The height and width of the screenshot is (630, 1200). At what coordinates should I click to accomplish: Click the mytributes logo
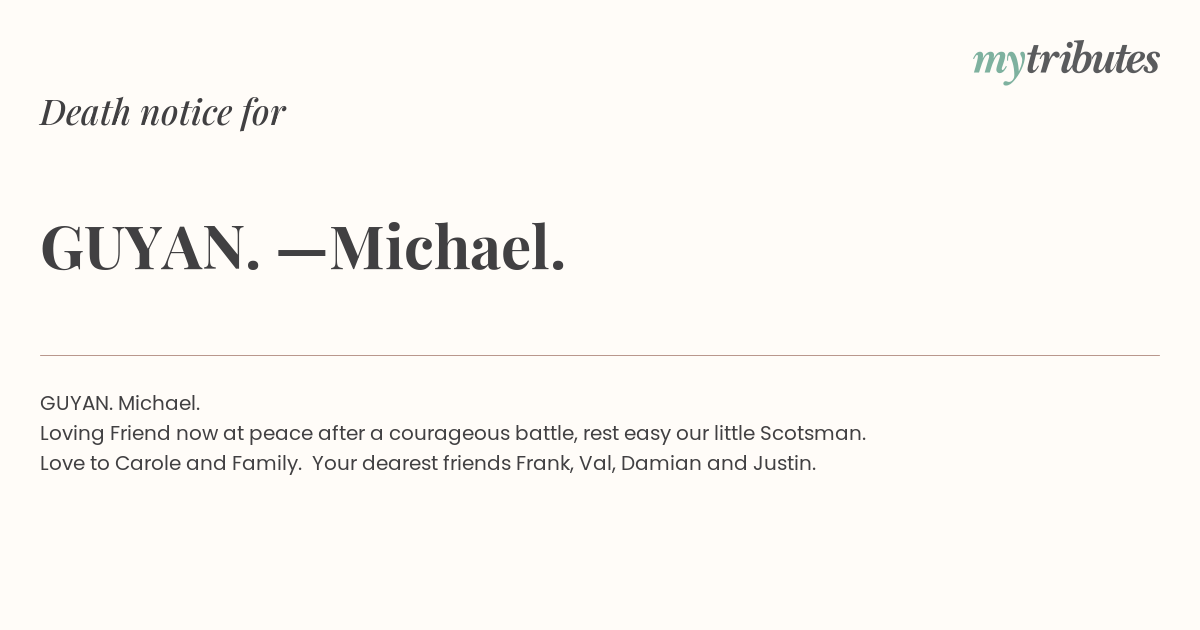pos(1066,62)
